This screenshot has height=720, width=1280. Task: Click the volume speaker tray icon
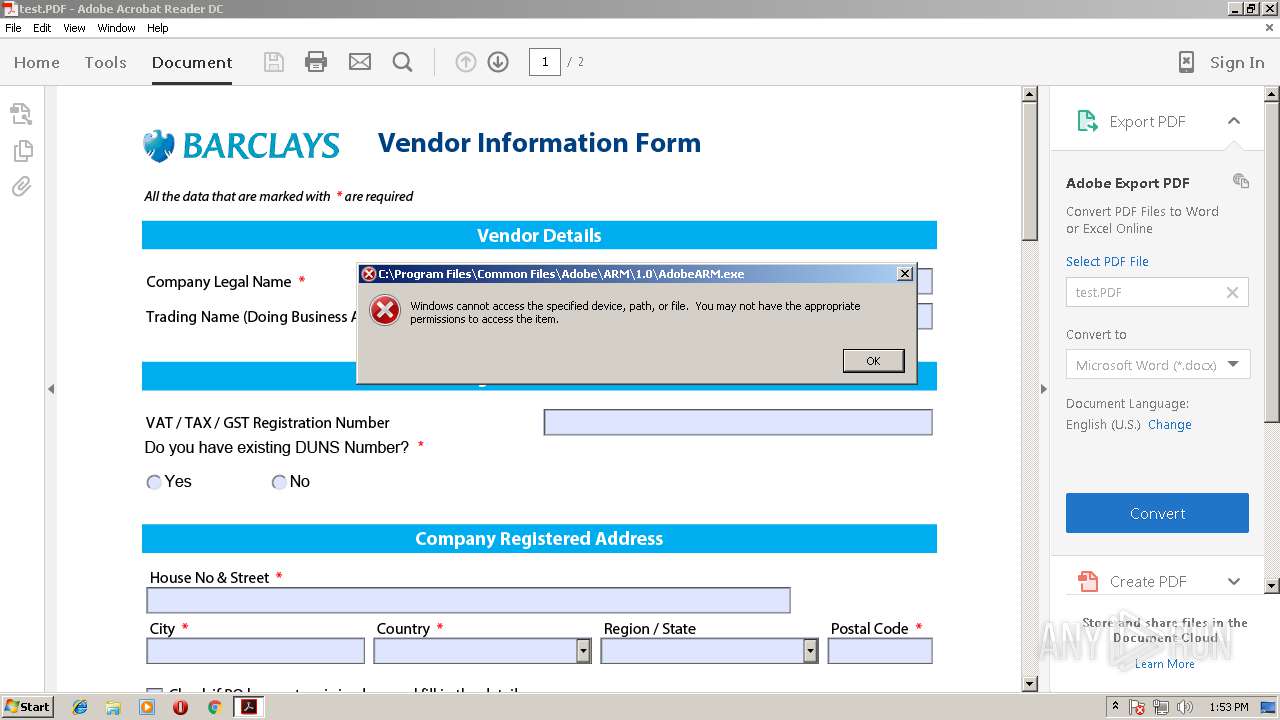[1185, 707]
